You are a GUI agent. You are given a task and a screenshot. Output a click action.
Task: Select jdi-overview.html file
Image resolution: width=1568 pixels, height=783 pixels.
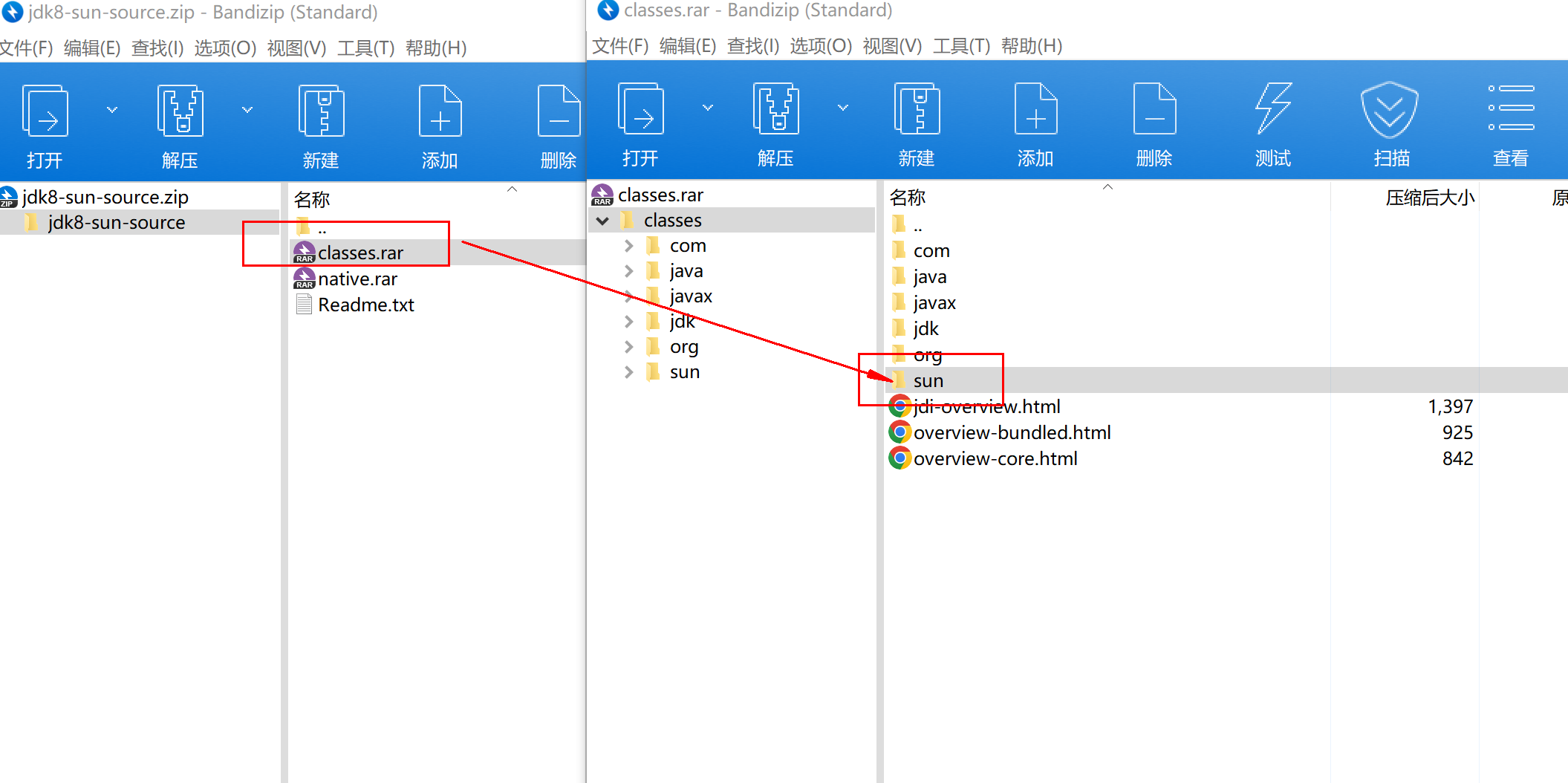tap(986, 407)
